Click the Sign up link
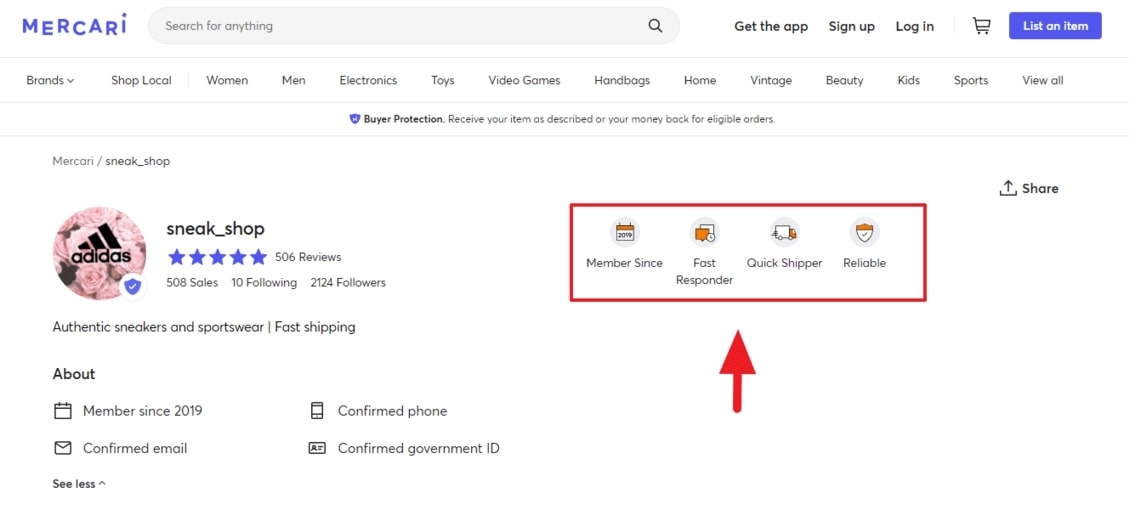This screenshot has width=1129, height=514. coord(852,26)
